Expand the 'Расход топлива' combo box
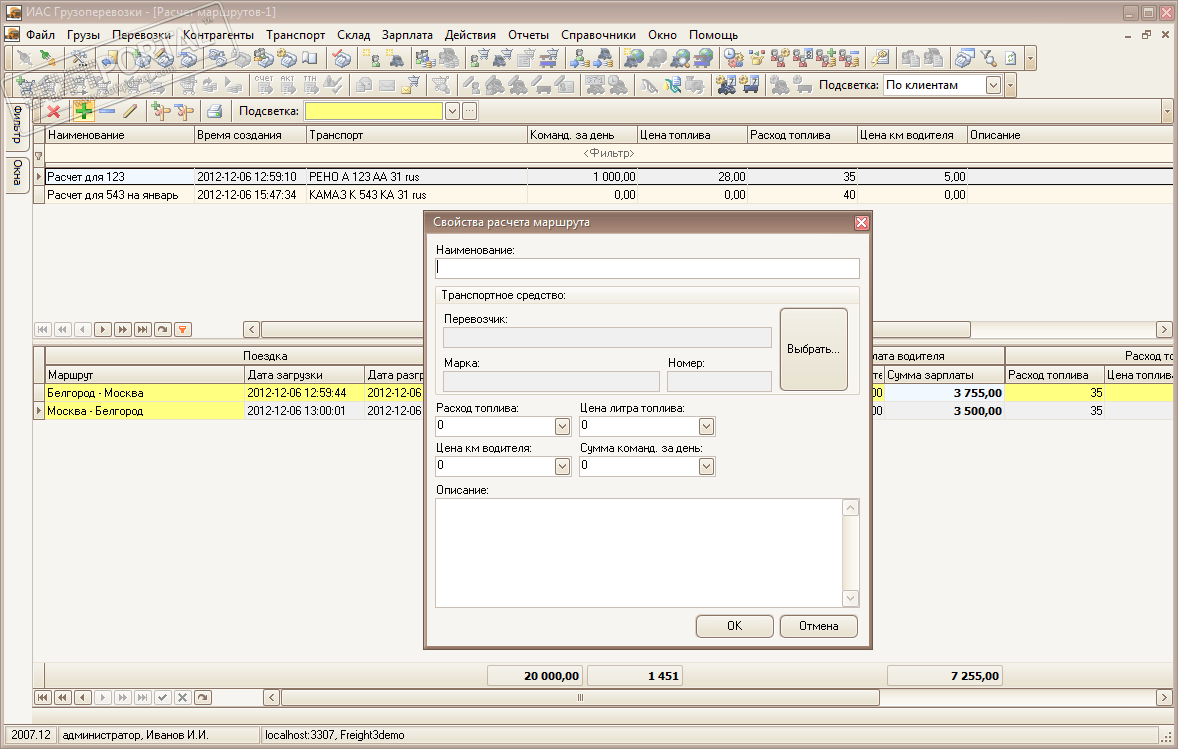The width and height of the screenshot is (1178, 749). click(x=563, y=427)
